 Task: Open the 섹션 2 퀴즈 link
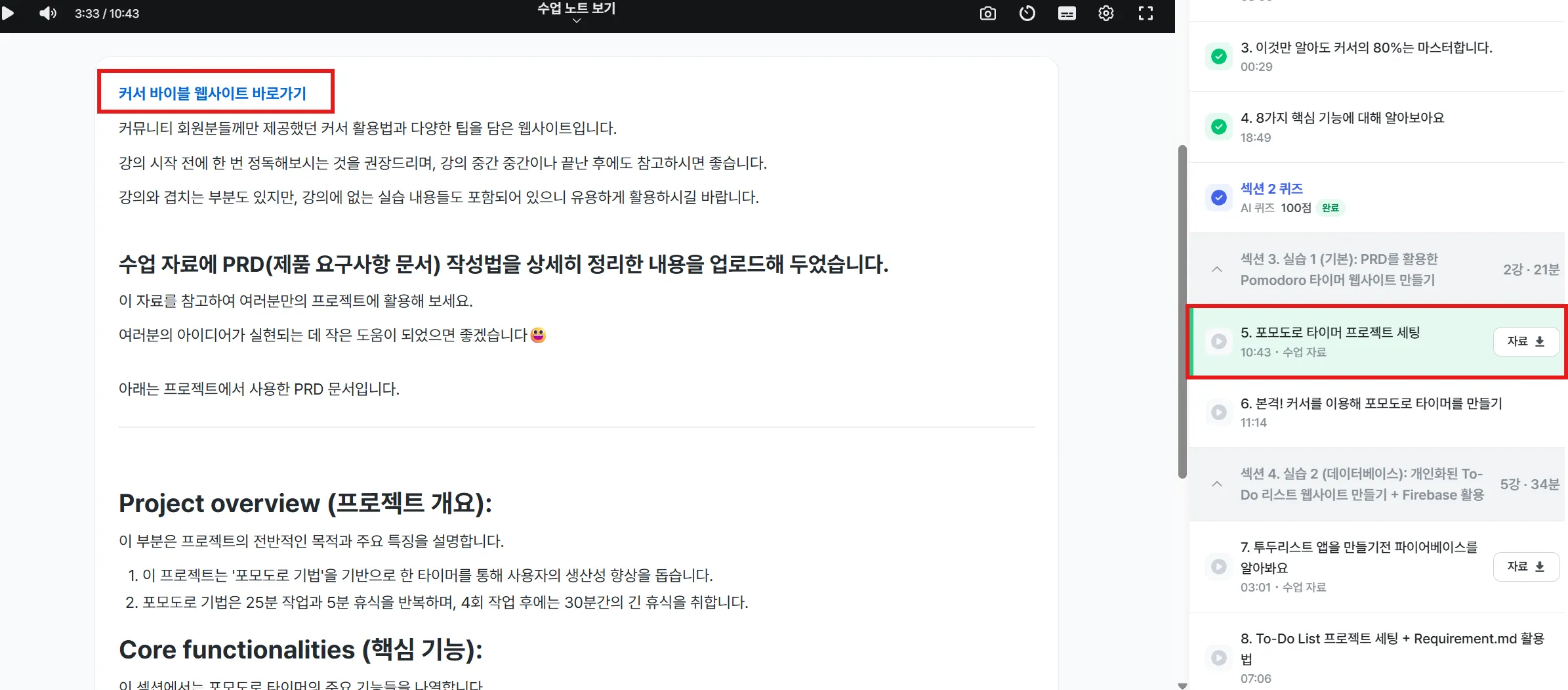(x=1271, y=188)
